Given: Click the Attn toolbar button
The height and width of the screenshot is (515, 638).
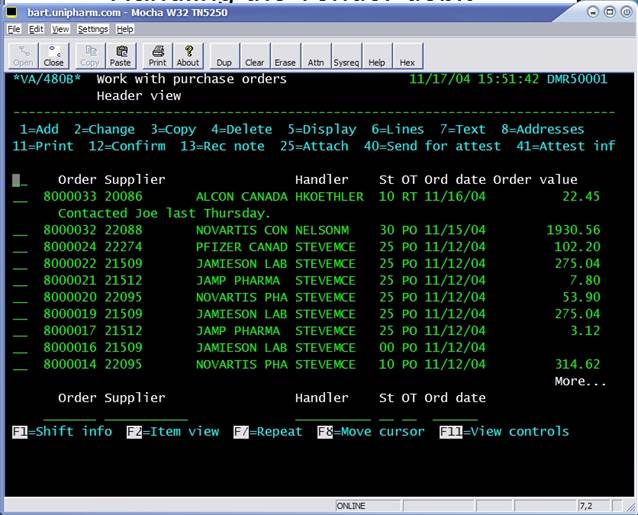Looking at the screenshot, I should [316, 56].
